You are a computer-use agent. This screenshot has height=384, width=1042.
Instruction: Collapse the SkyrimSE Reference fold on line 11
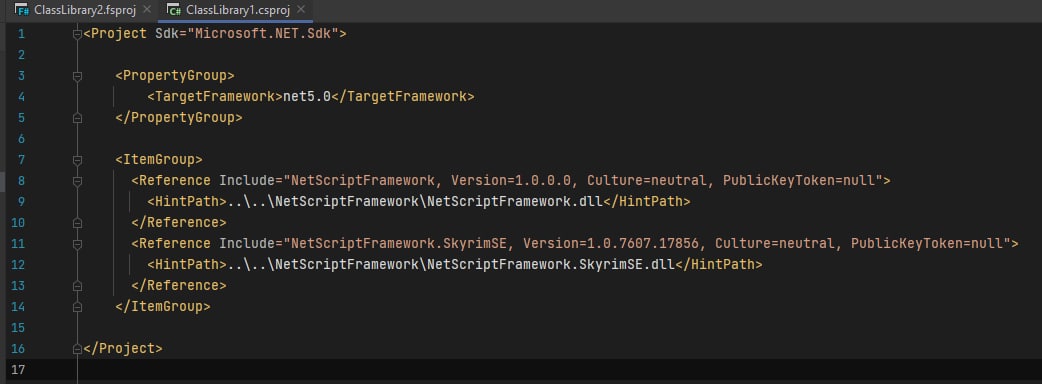point(77,244)
